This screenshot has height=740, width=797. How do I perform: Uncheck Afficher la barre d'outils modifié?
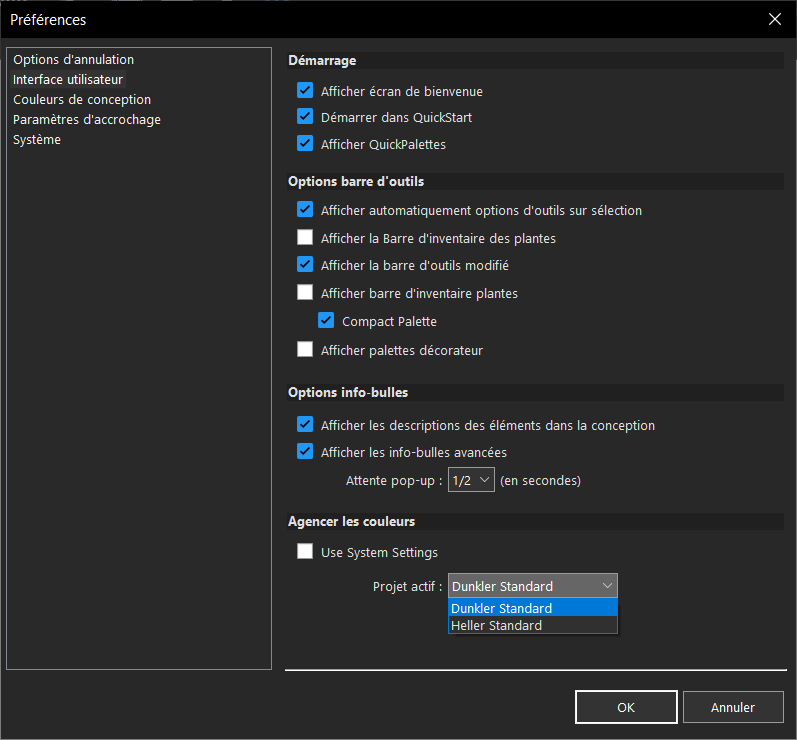click(x=305, y=264)
